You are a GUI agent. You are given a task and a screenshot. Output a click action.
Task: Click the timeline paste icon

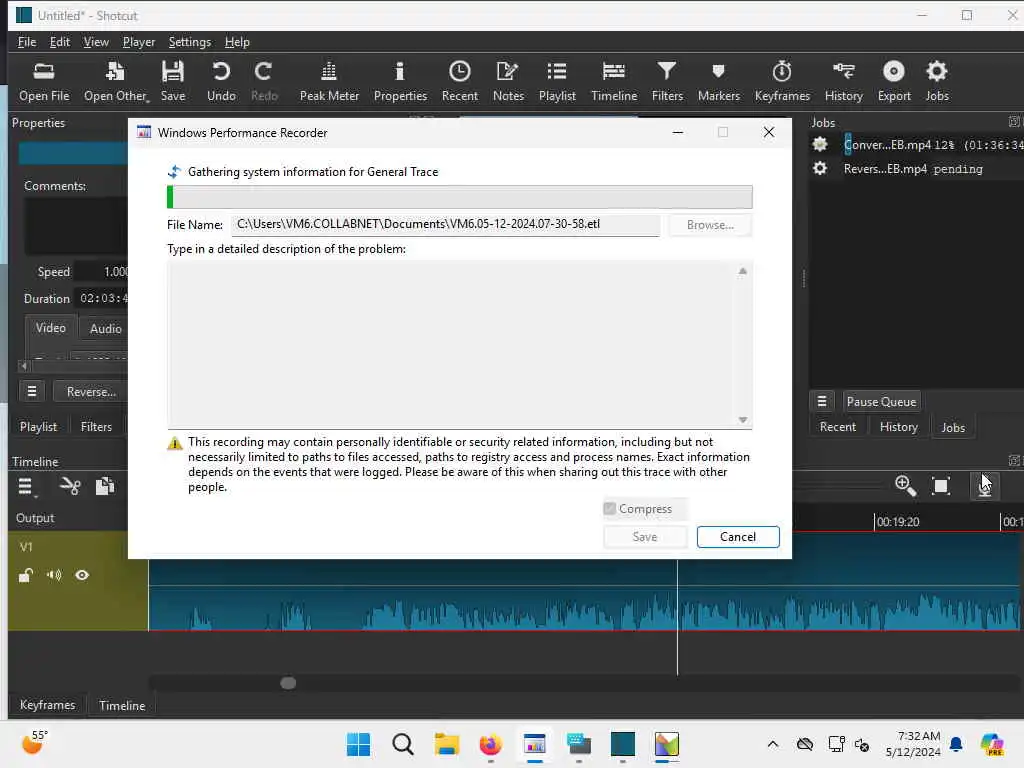[105, 486]
